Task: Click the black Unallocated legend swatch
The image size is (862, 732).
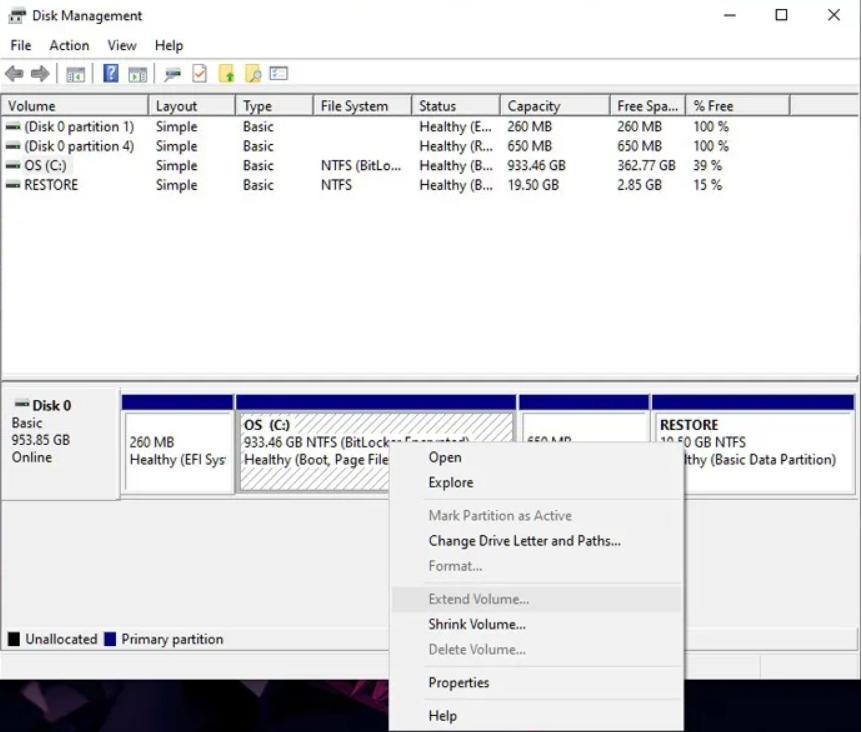Action: pos(14,639)
